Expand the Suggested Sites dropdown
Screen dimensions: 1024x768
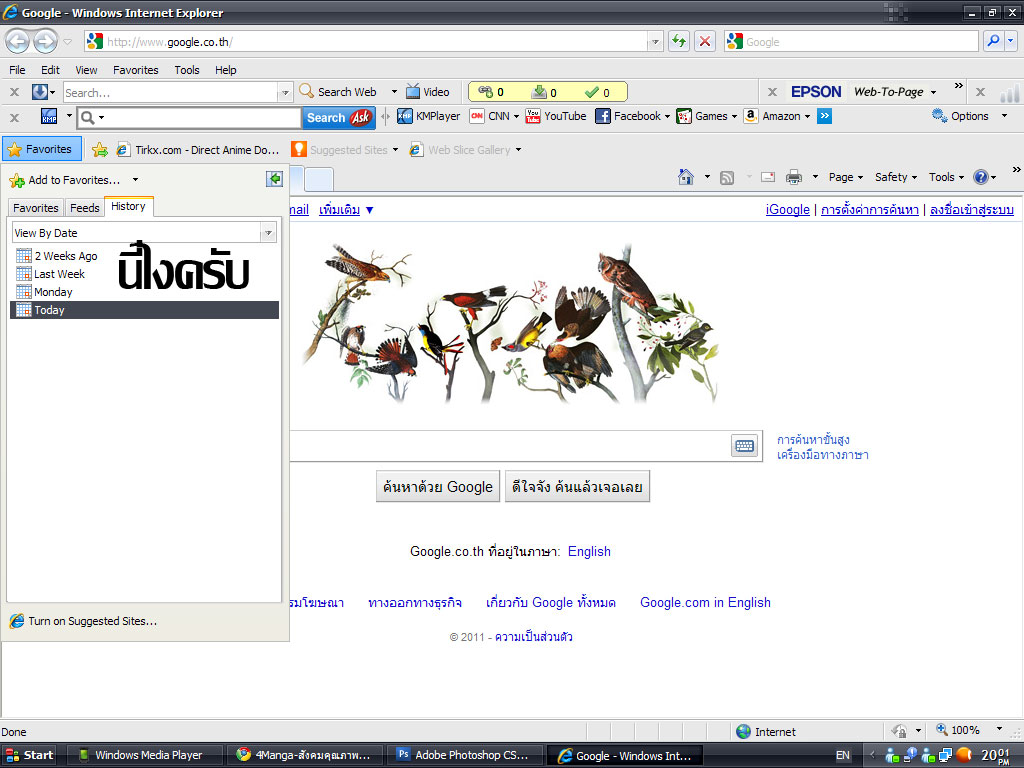point(395,150)
